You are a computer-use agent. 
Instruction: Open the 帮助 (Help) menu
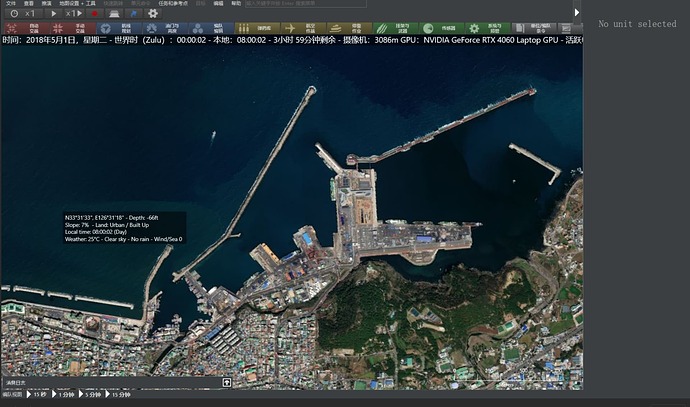tap(236, 3)
